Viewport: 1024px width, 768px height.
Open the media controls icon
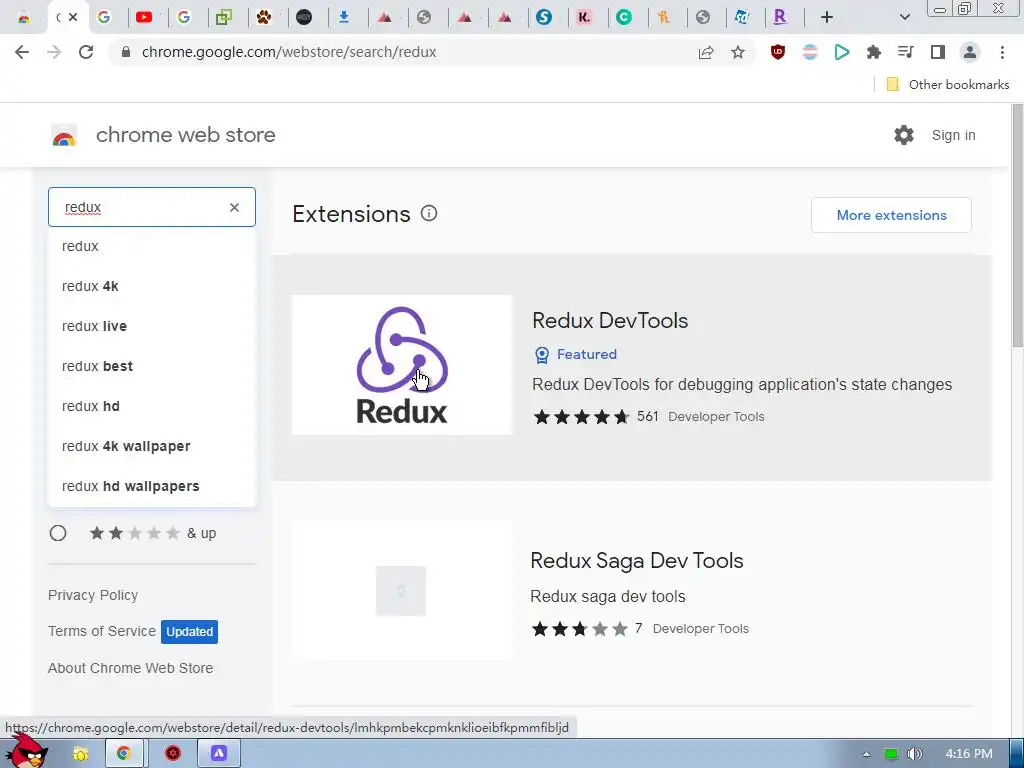point(906,52)
